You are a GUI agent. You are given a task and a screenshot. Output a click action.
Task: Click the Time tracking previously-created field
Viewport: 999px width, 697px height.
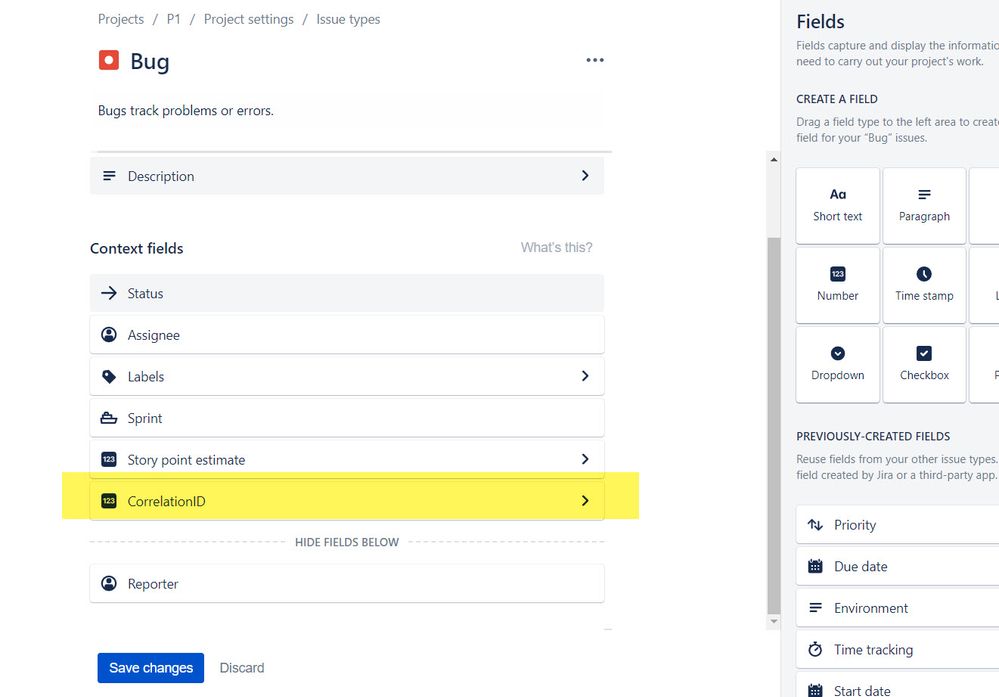(897, 649)
